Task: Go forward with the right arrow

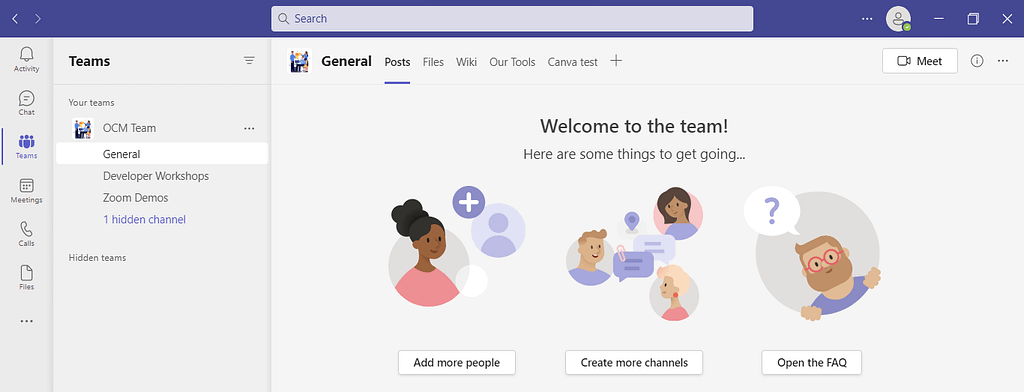Action: (38, 19)
